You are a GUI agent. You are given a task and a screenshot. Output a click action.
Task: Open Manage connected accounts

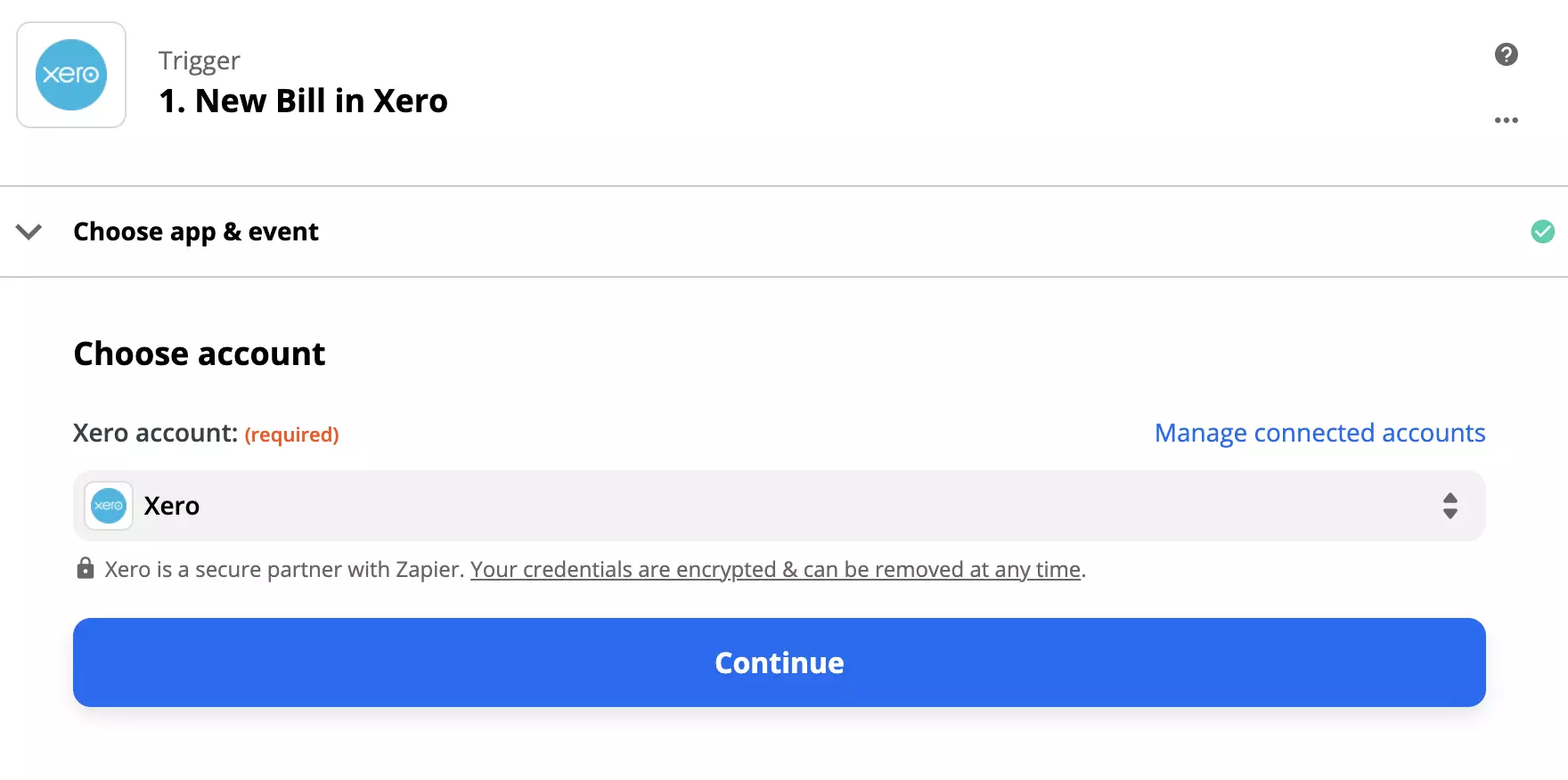[x=1319, y=433]
